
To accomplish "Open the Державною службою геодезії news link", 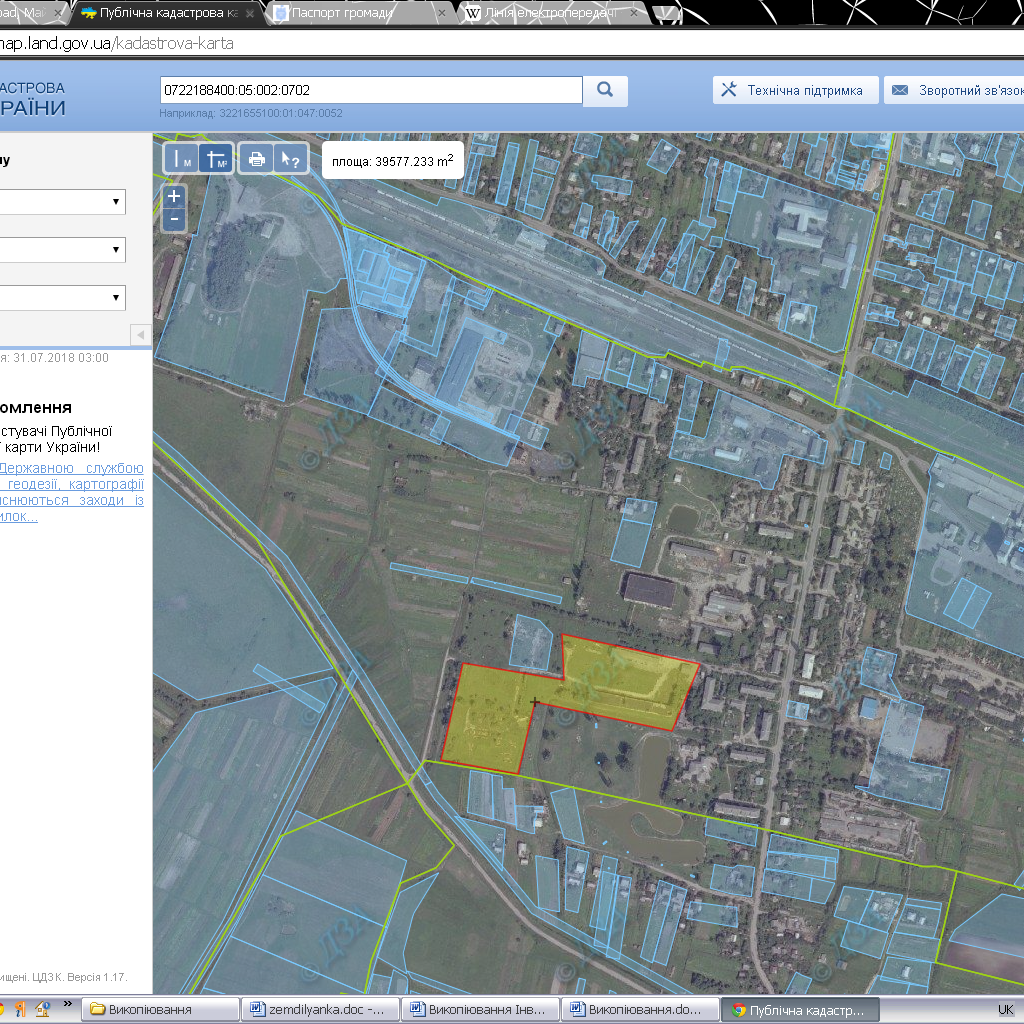I will [x=72, y=468].
